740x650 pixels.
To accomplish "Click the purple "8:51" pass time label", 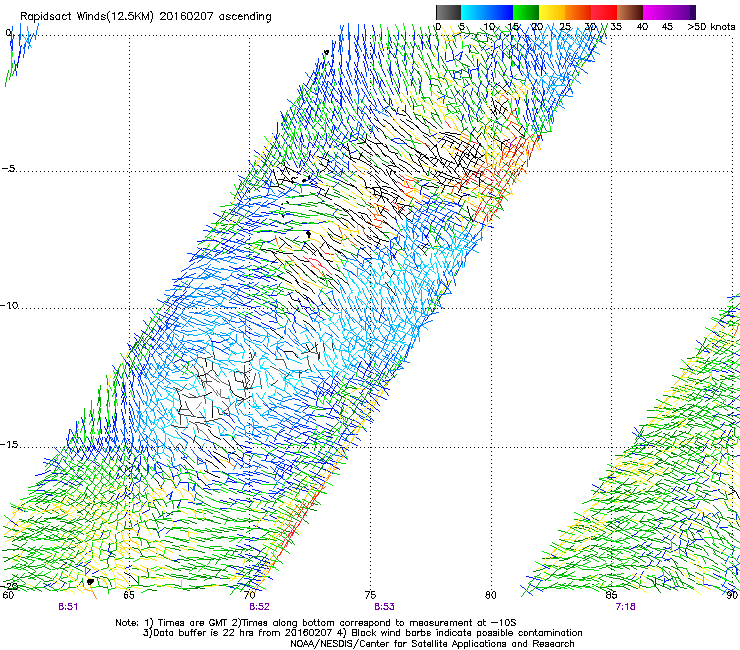I will tap(68, 607).
